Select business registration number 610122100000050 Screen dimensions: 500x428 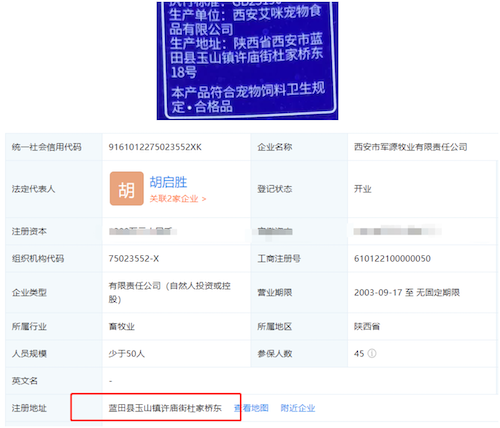(x=392, y=259)
